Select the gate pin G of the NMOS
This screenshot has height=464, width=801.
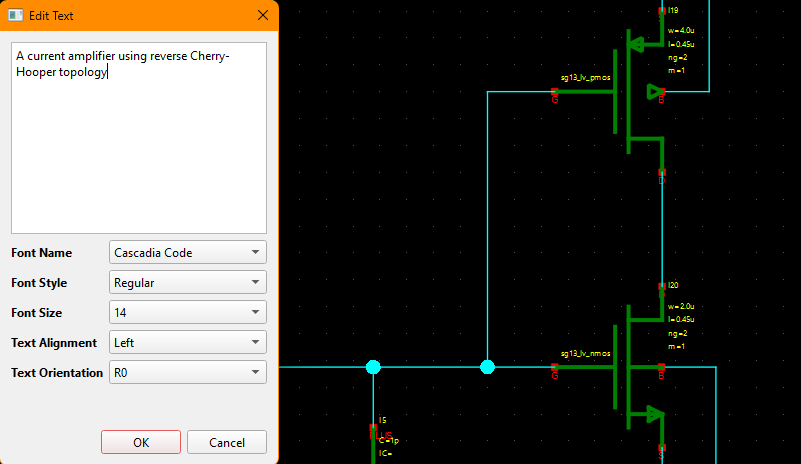click(555, 371)
